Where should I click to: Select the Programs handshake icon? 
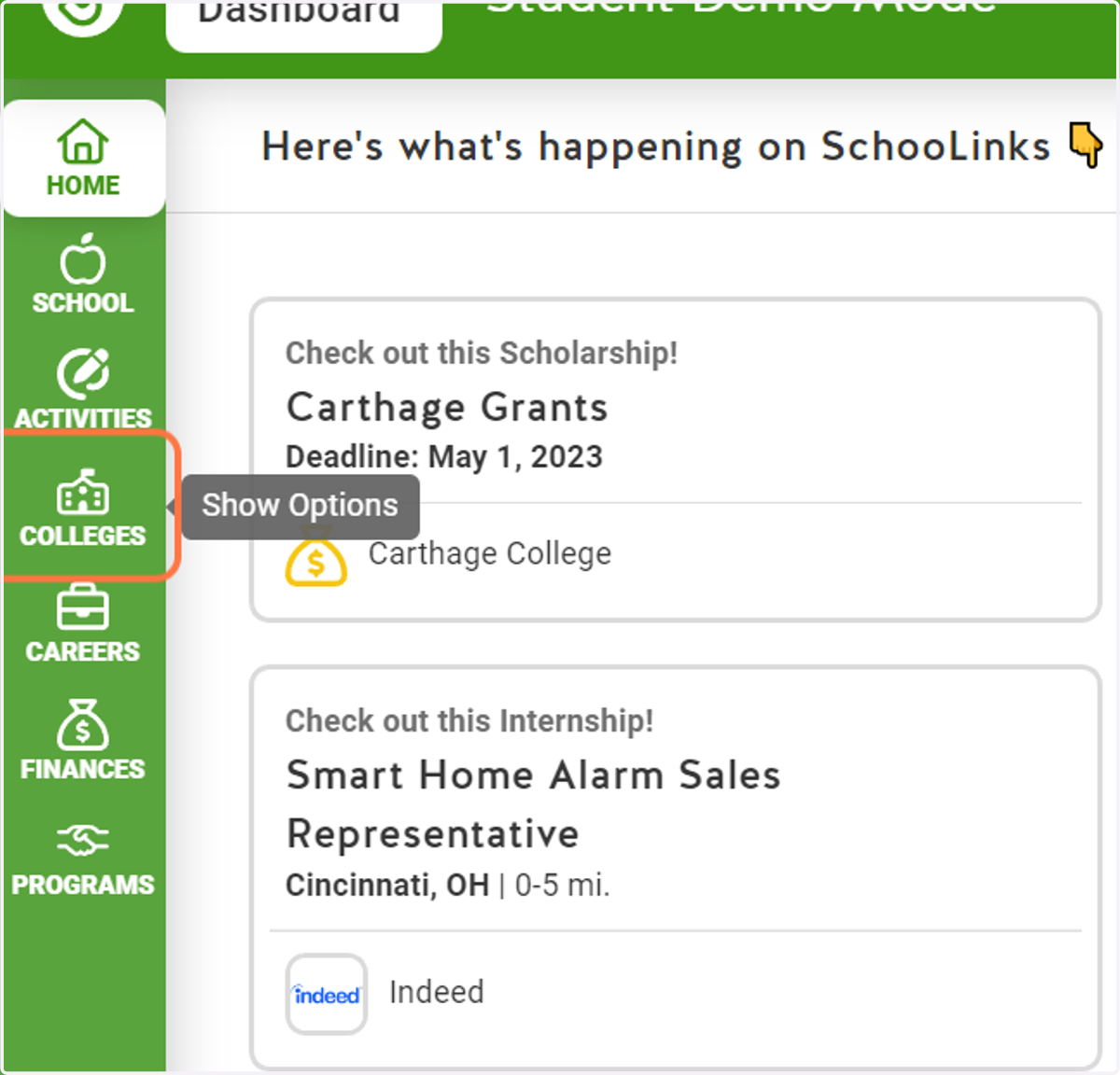pos(83,841)
